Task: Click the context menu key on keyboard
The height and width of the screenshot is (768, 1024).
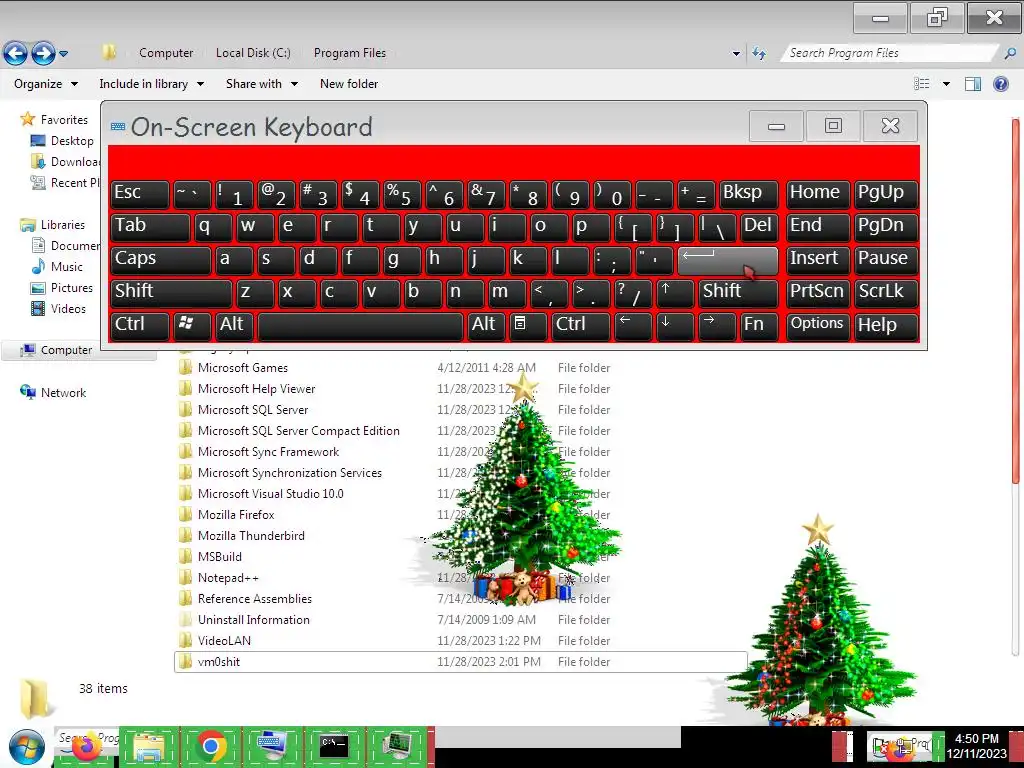Action: point(527,326)
